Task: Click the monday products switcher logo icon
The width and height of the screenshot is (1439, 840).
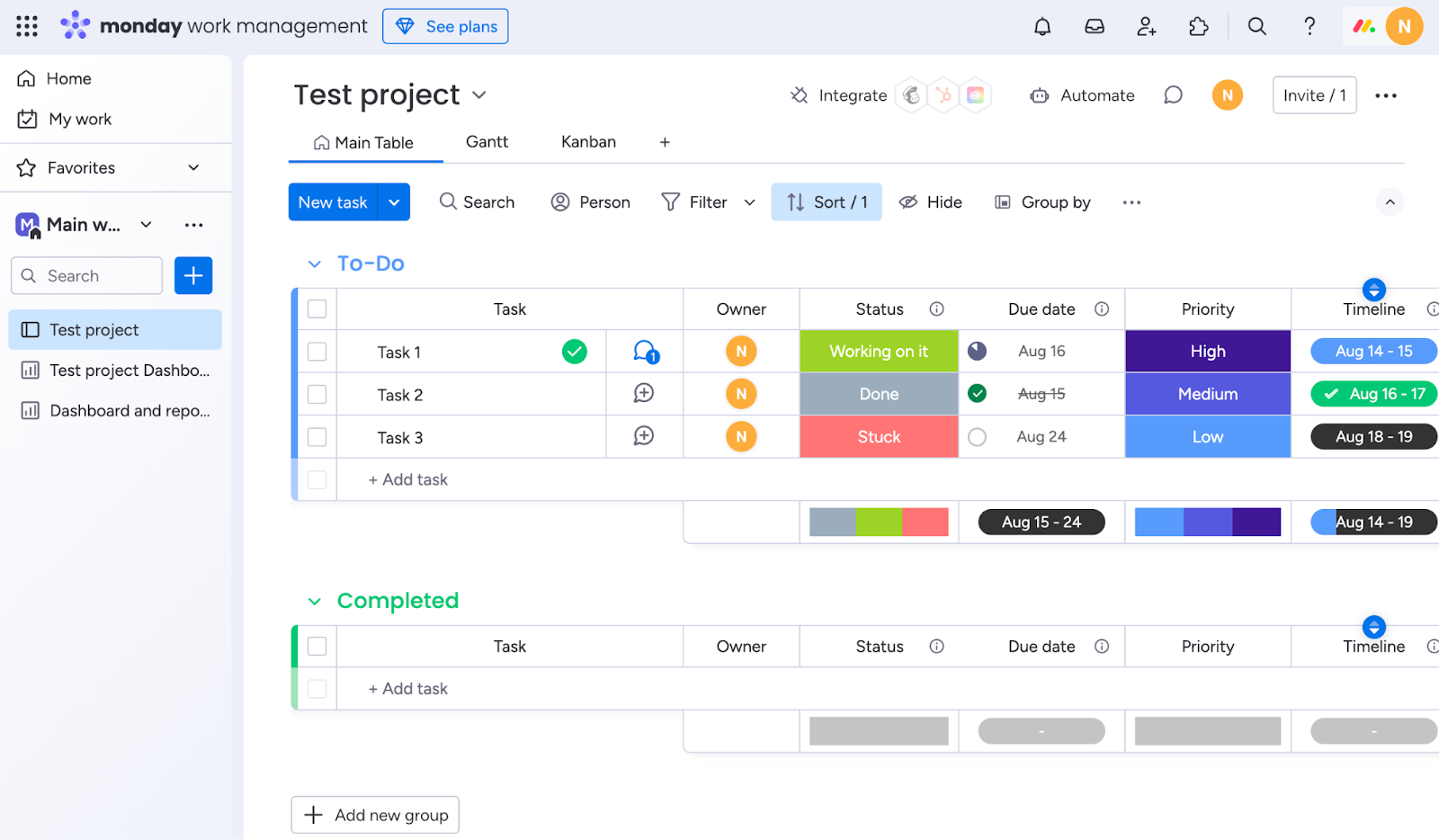Action: 1364,26
